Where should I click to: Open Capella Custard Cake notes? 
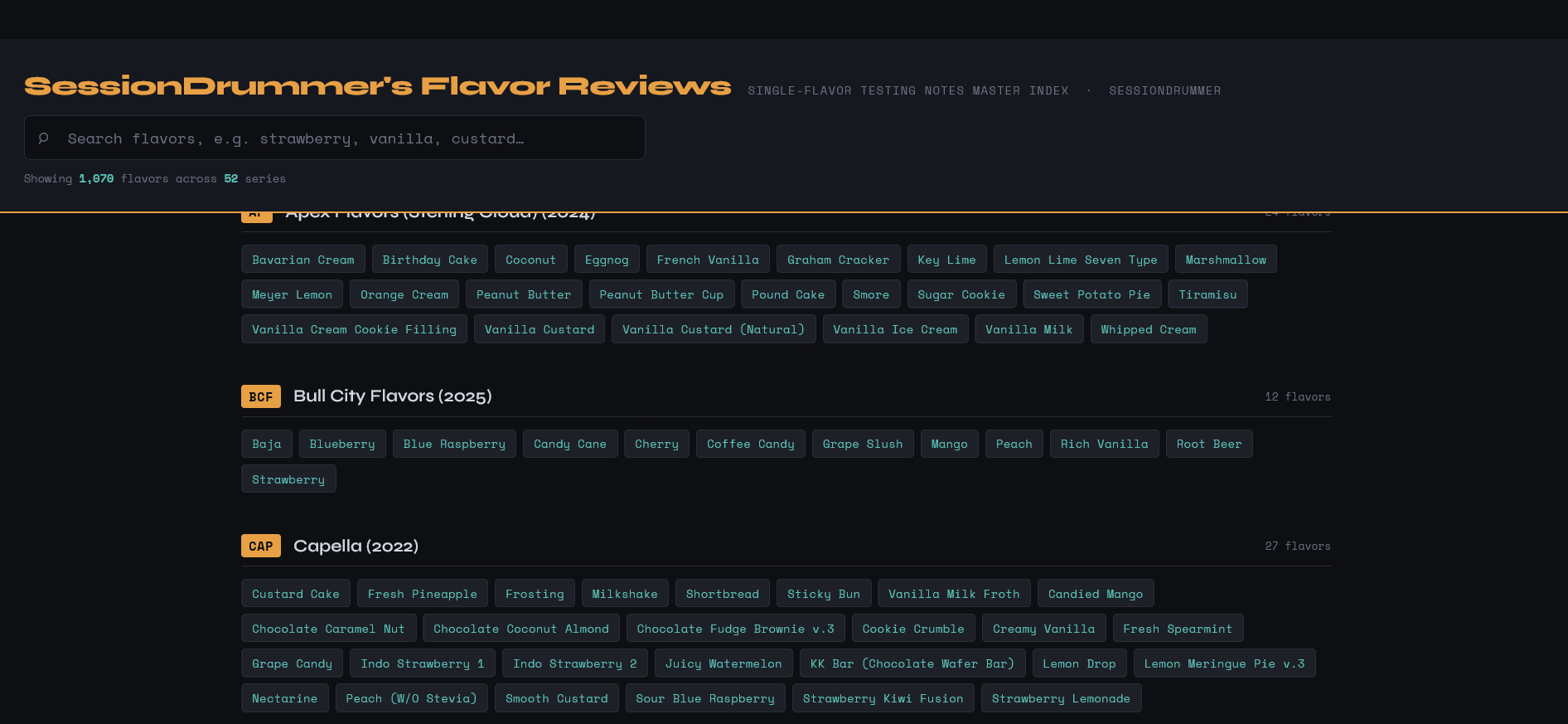[295, 594]
